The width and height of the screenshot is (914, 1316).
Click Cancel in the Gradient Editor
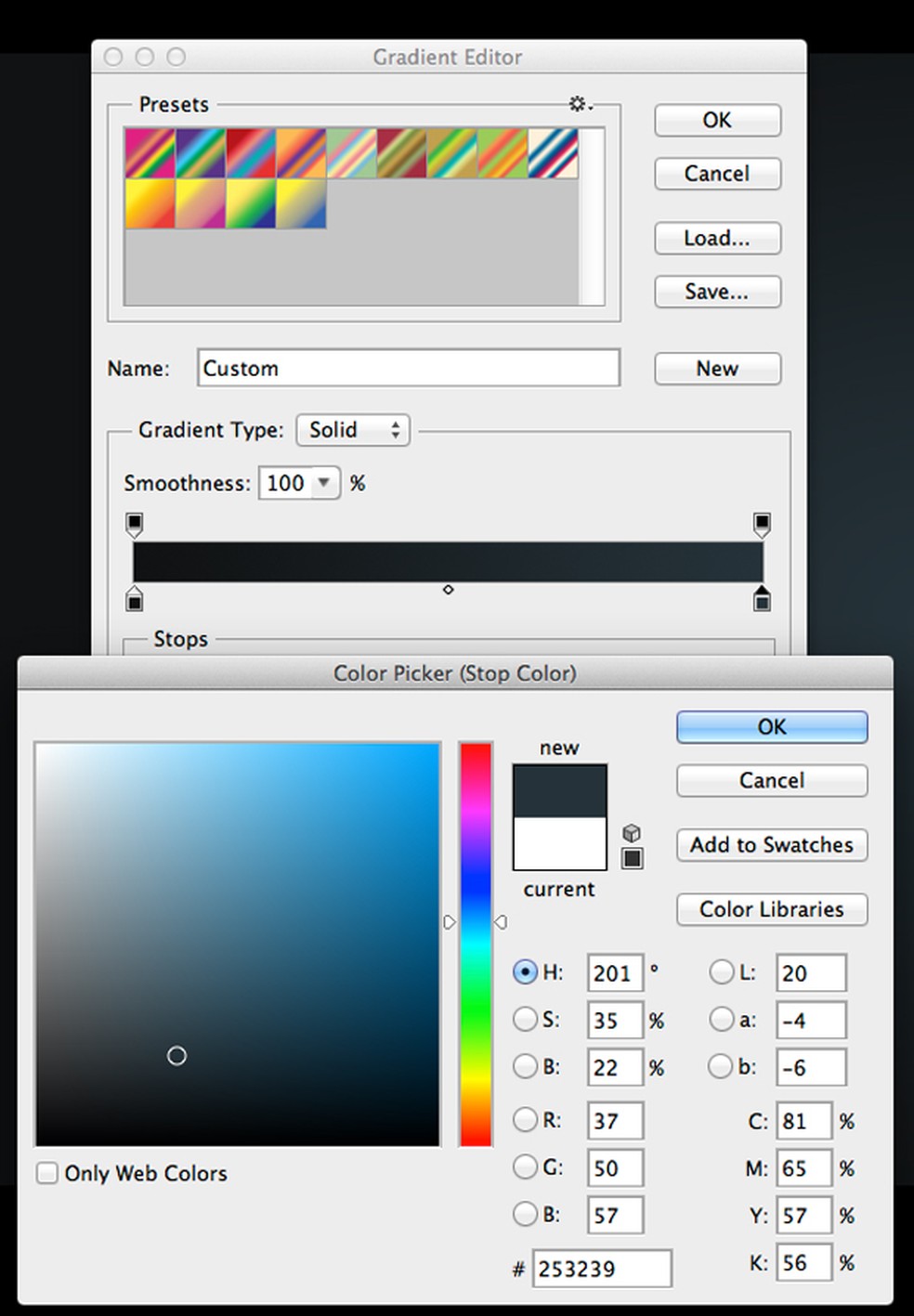tap(717, 174)
